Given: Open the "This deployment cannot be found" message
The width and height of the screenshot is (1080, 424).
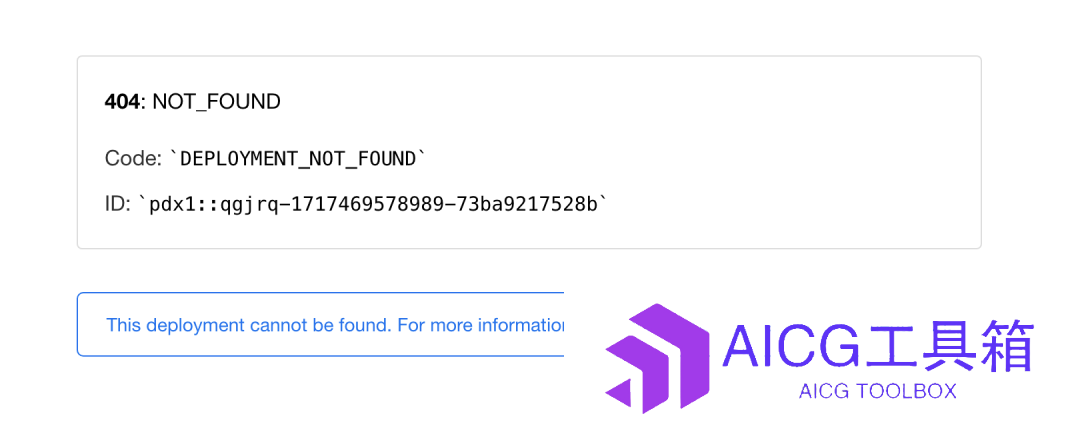Looking at the screenshot, I should coord(249,325).
